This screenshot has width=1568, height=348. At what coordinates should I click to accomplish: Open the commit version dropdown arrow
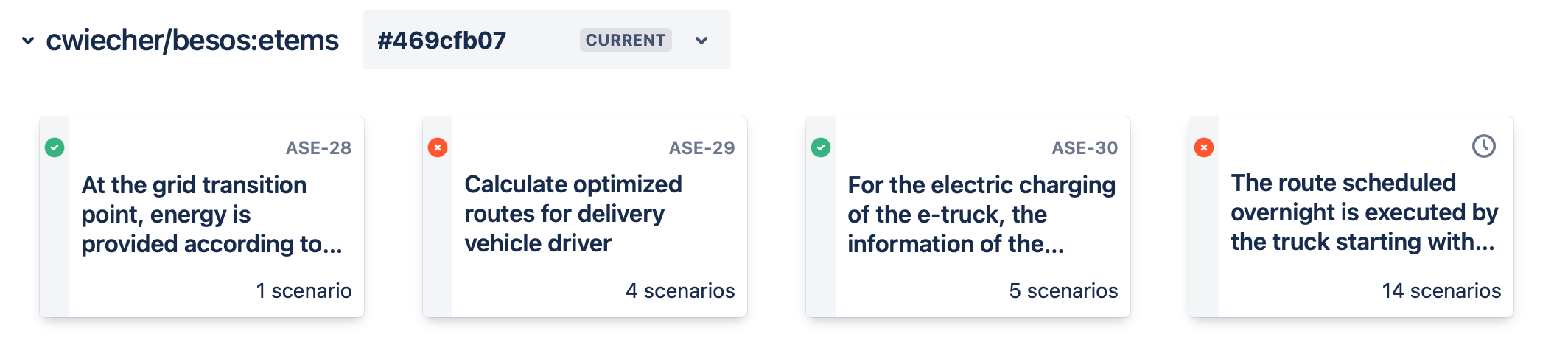pos(701,41)
